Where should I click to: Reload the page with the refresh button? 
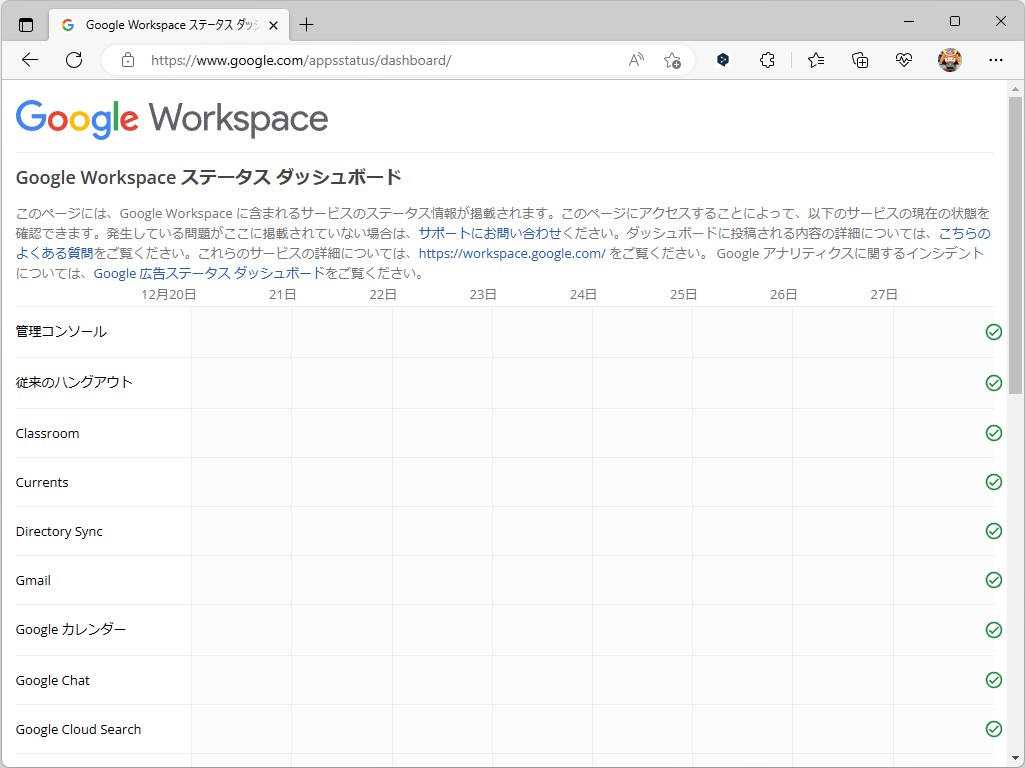pos(73,60)
